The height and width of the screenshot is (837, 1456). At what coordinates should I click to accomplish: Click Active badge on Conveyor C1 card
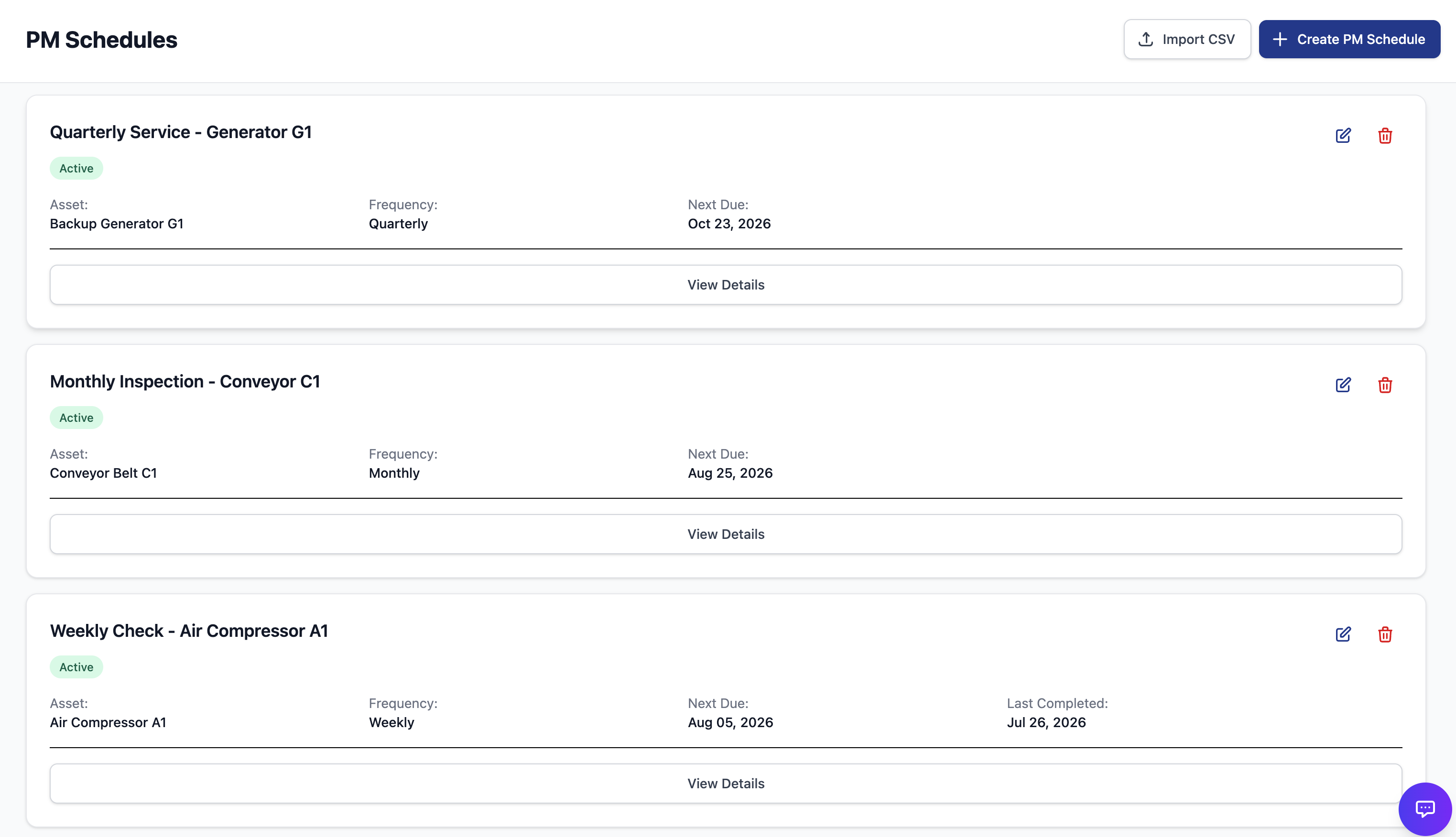(x=76, y=418)
